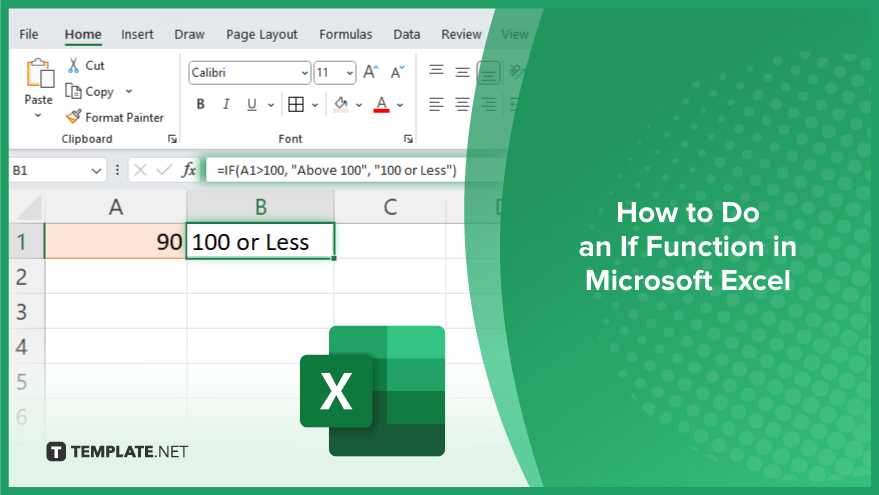
Task: Apply red font color A
Action: click(x=381, y=104)
